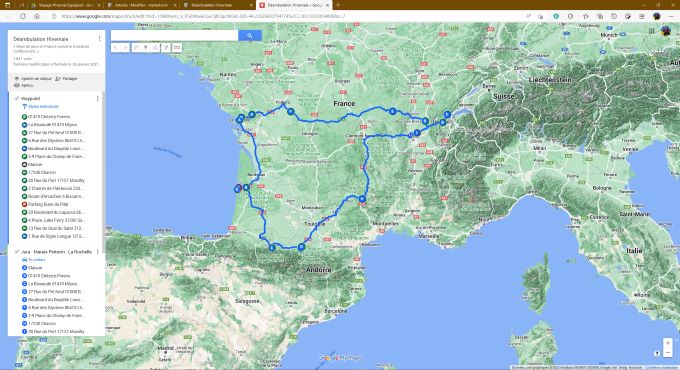Click the dark Maison icon in Waypoint layer
The height and width of the screenshot is (370, 680).
pos(24,164)
